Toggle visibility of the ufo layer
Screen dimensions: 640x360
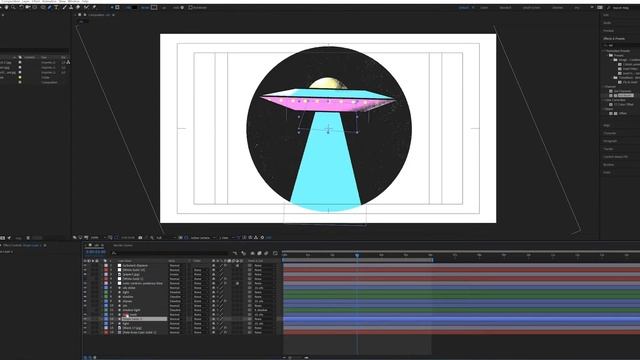tap(85, 306)
